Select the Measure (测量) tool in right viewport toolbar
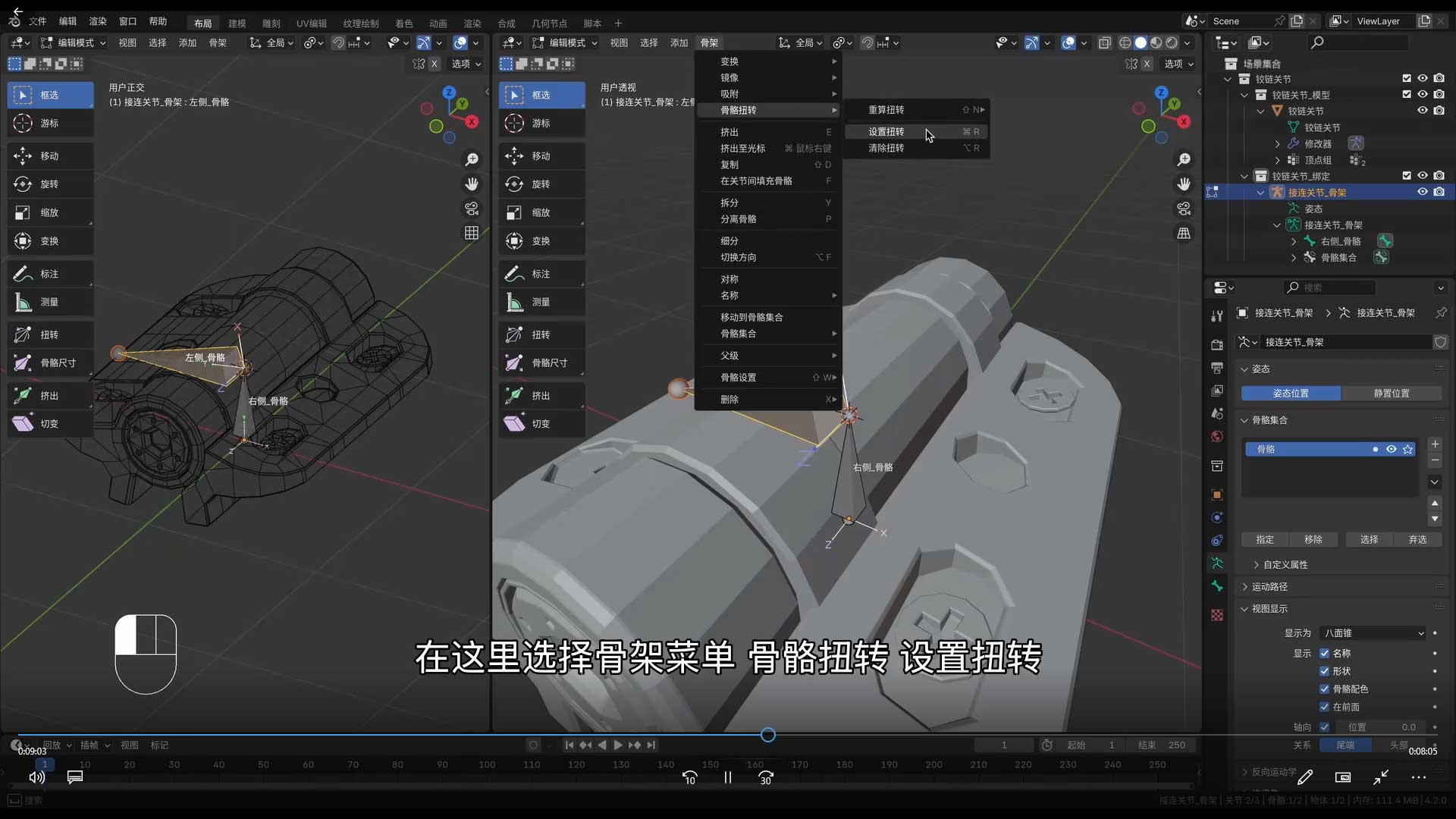Viewport: 1456px width, 819px height. [540, 302]
